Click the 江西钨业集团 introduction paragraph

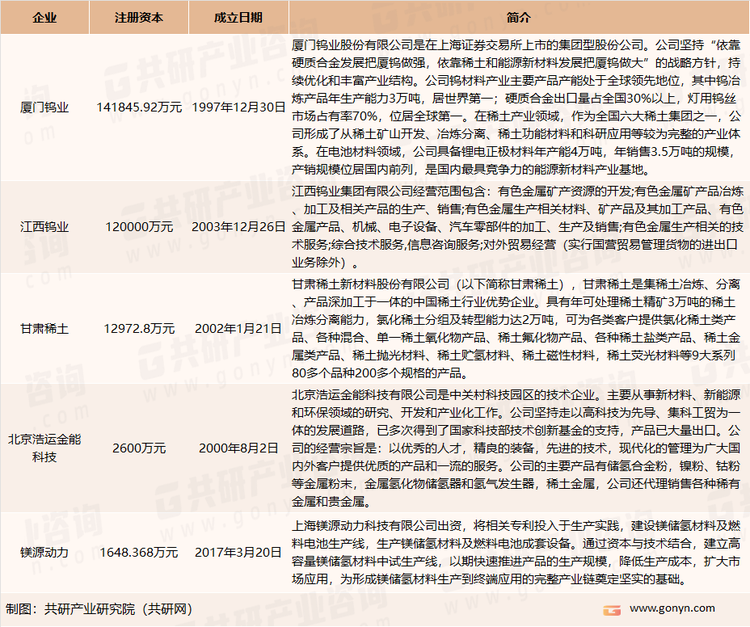tap(516, 227)
